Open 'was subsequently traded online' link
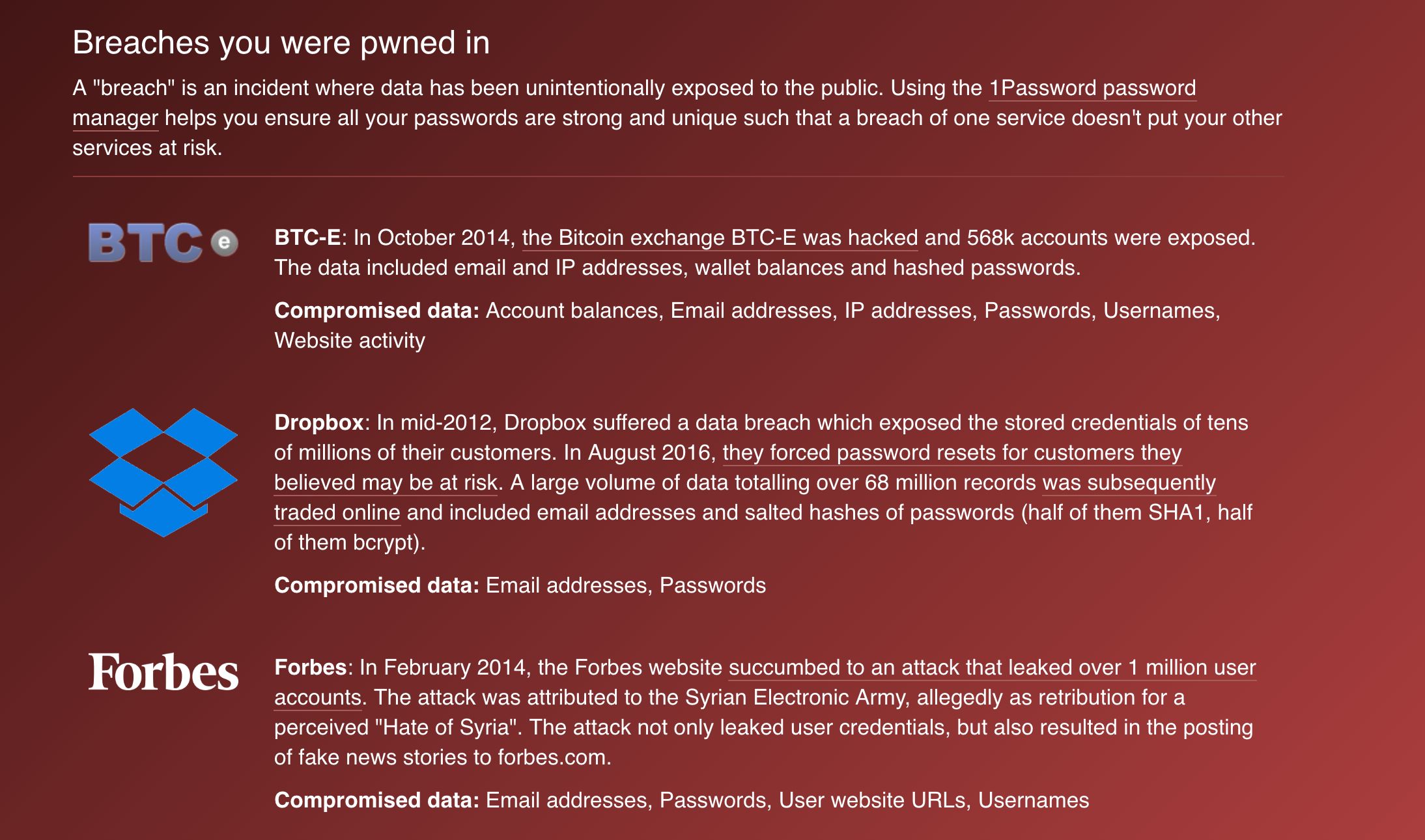This screenshot has height=840, width=1425. 1129,483
